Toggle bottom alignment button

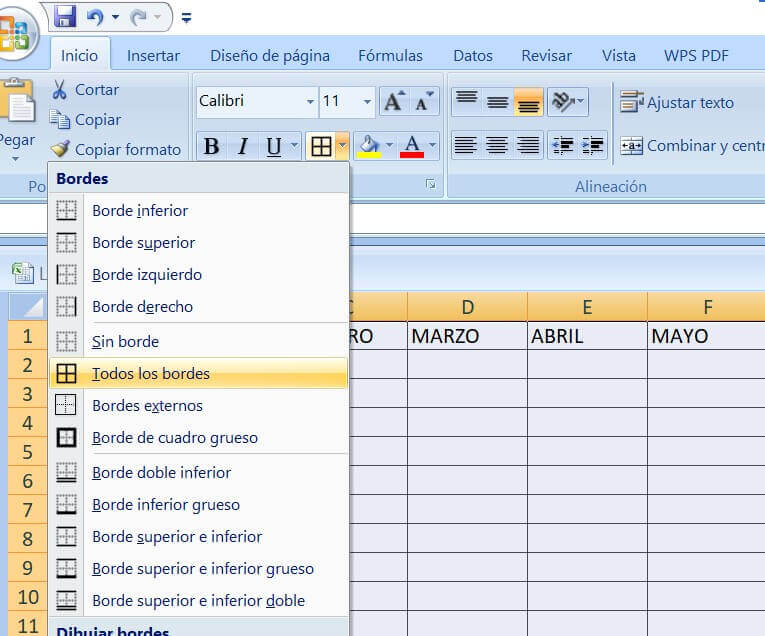click(x=528, y=101)
